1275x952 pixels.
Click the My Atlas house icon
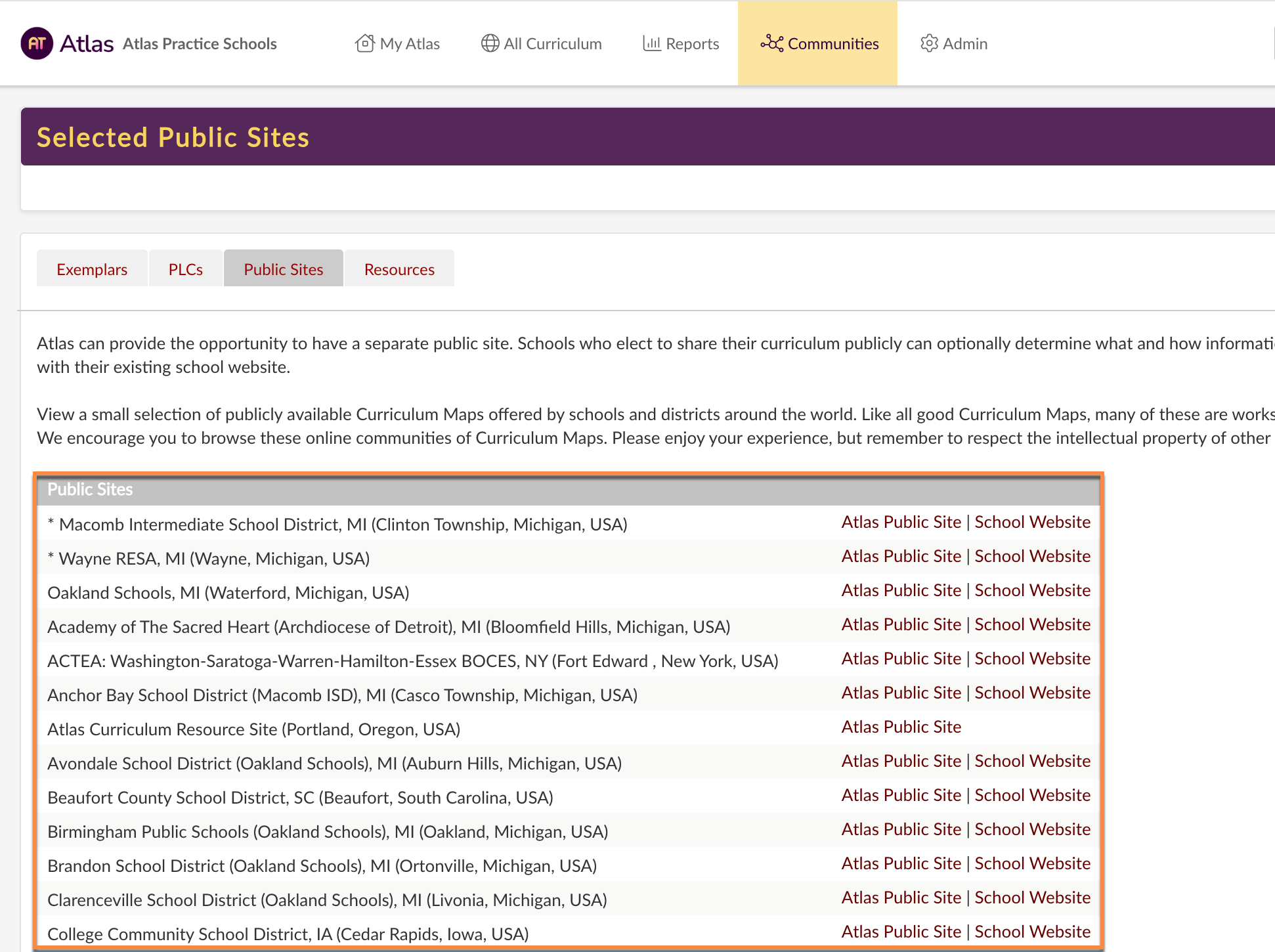[365, 43]
